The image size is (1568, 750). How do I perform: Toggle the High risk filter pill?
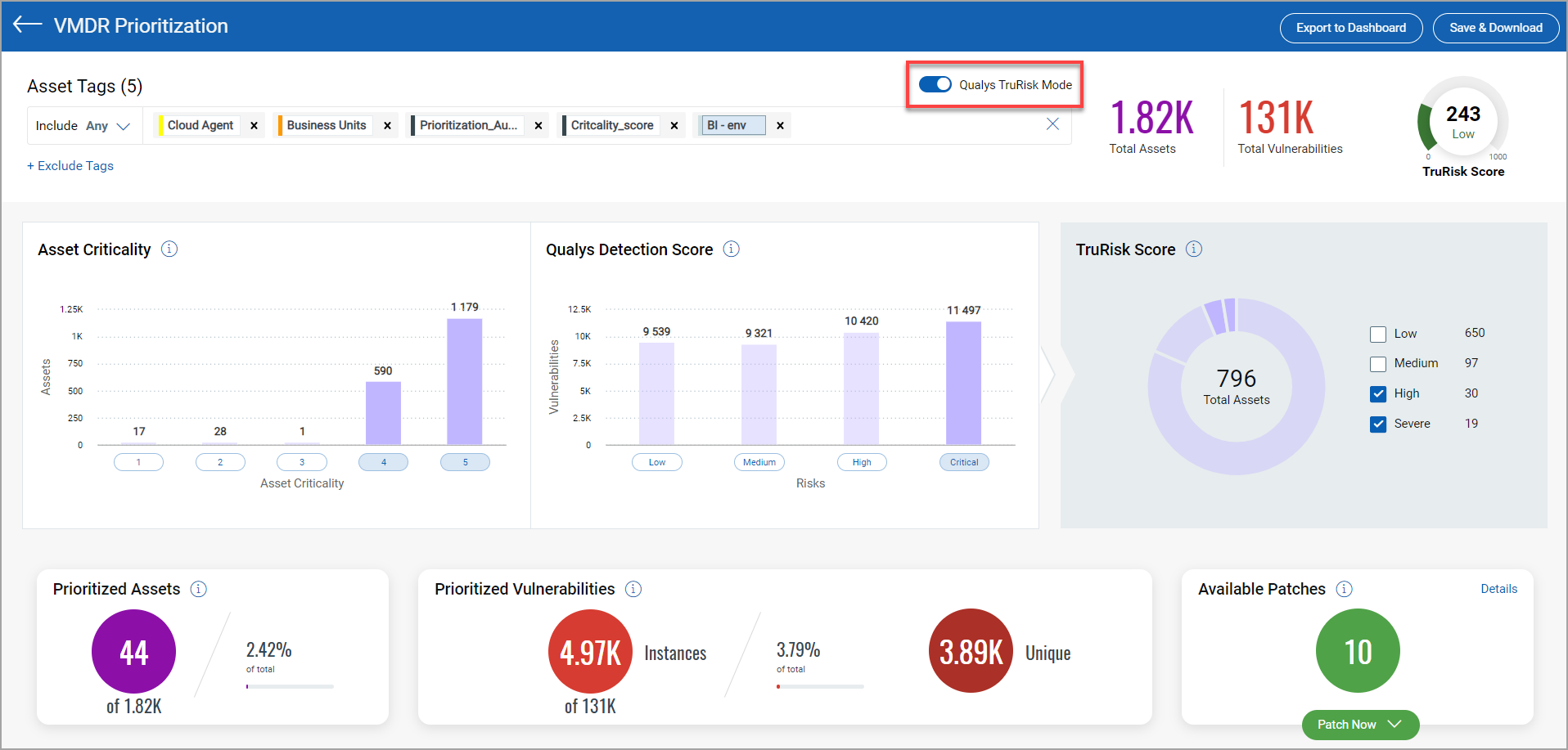pyautogui.click(x=862, y=462)
